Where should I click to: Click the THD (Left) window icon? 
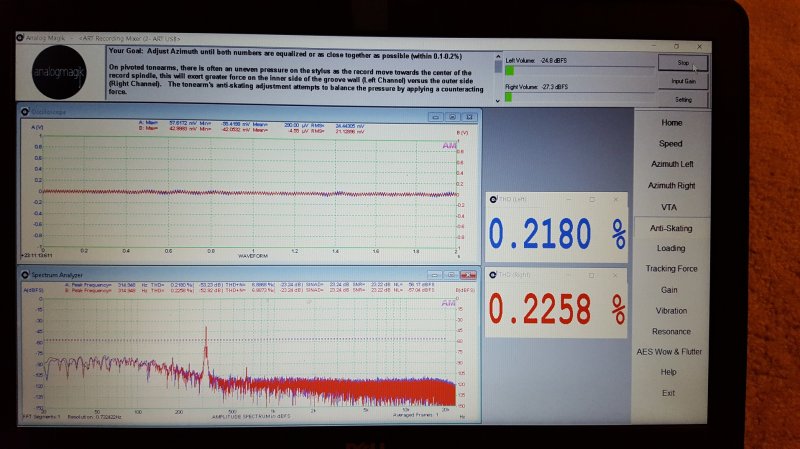pos(493,199)
